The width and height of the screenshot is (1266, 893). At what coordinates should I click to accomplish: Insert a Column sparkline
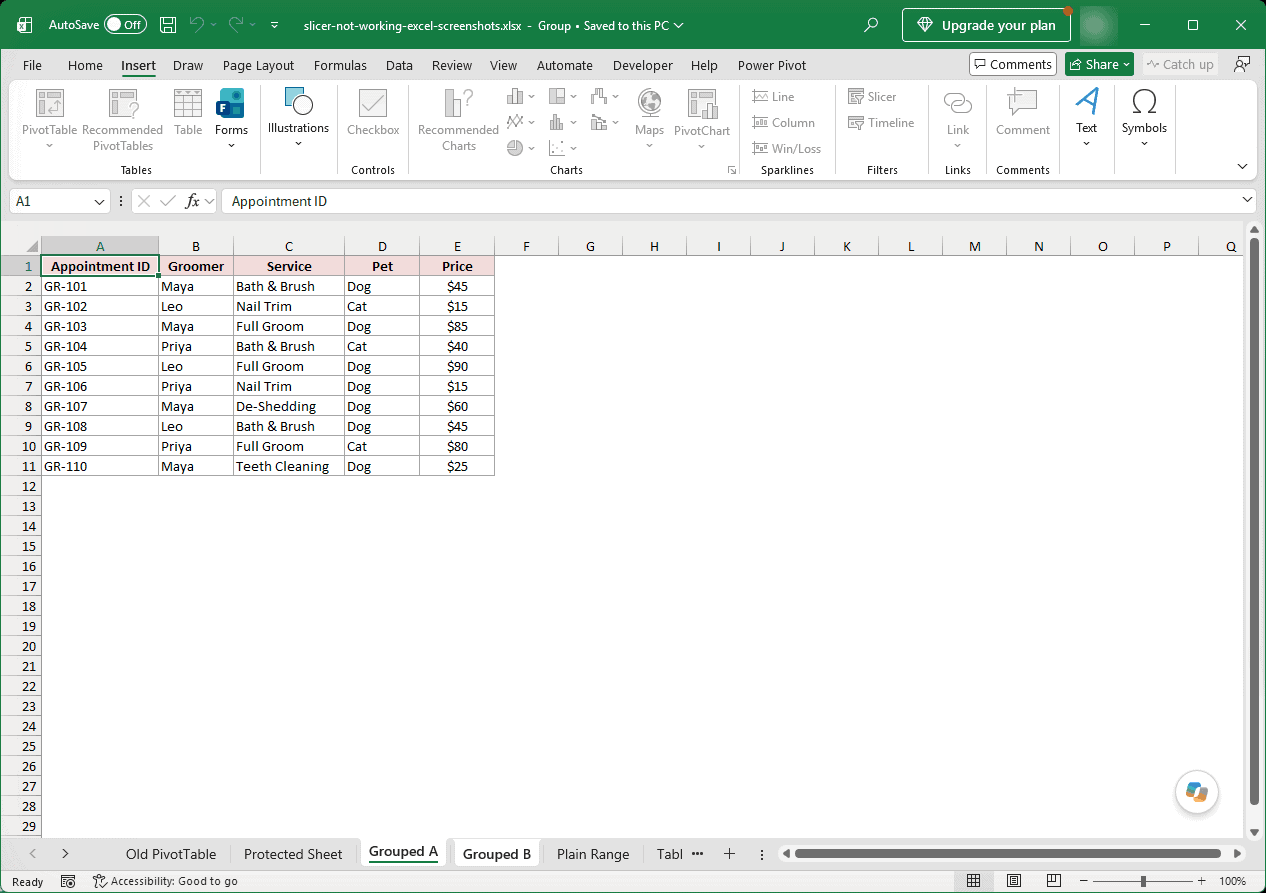784,123
